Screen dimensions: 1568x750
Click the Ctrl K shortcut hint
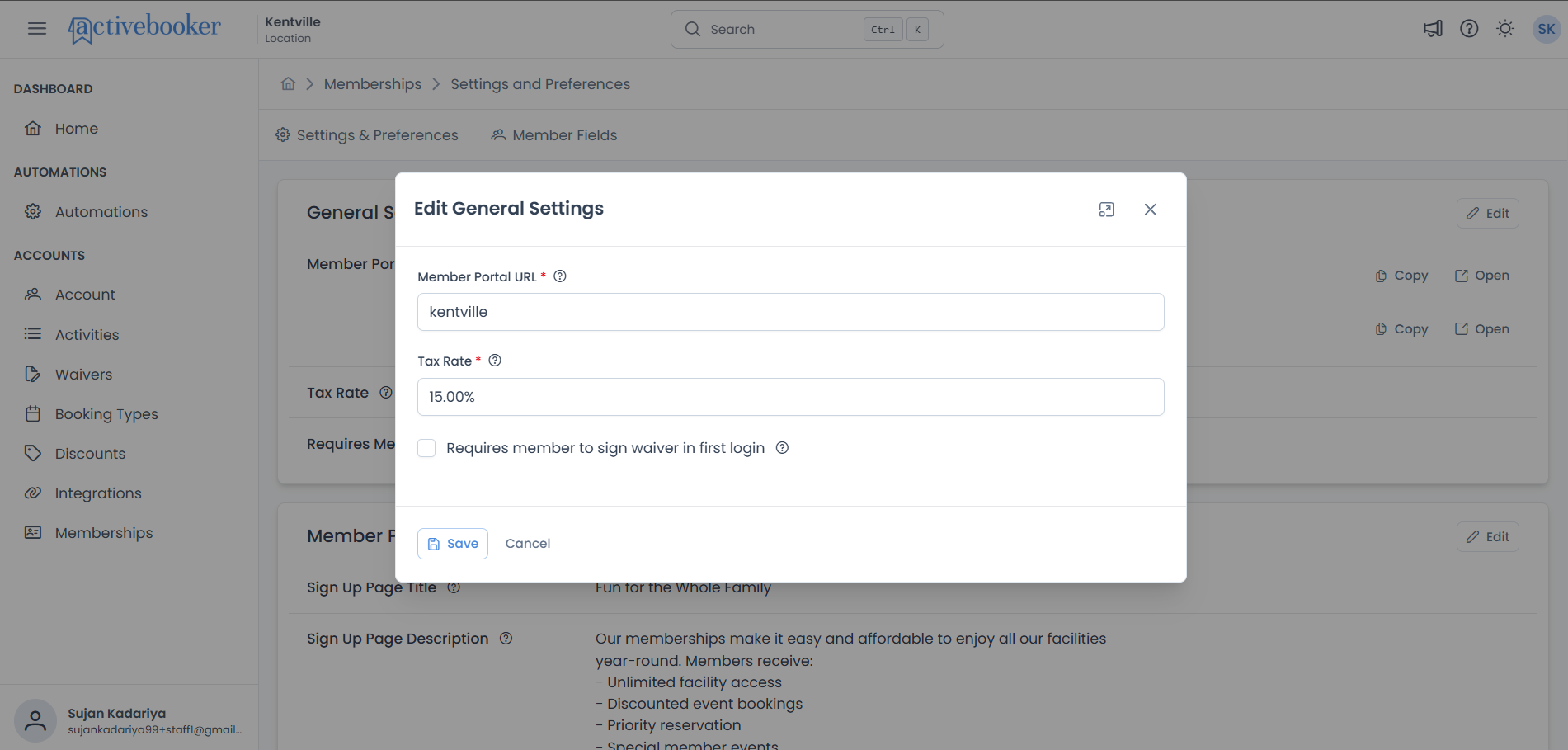click(897, 30)
